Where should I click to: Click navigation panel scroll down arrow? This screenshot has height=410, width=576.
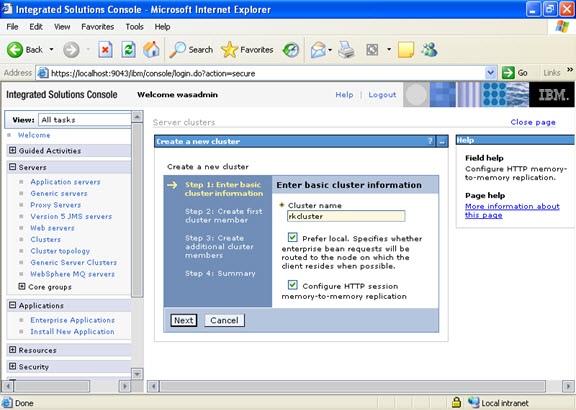click(x=137, y=374)
